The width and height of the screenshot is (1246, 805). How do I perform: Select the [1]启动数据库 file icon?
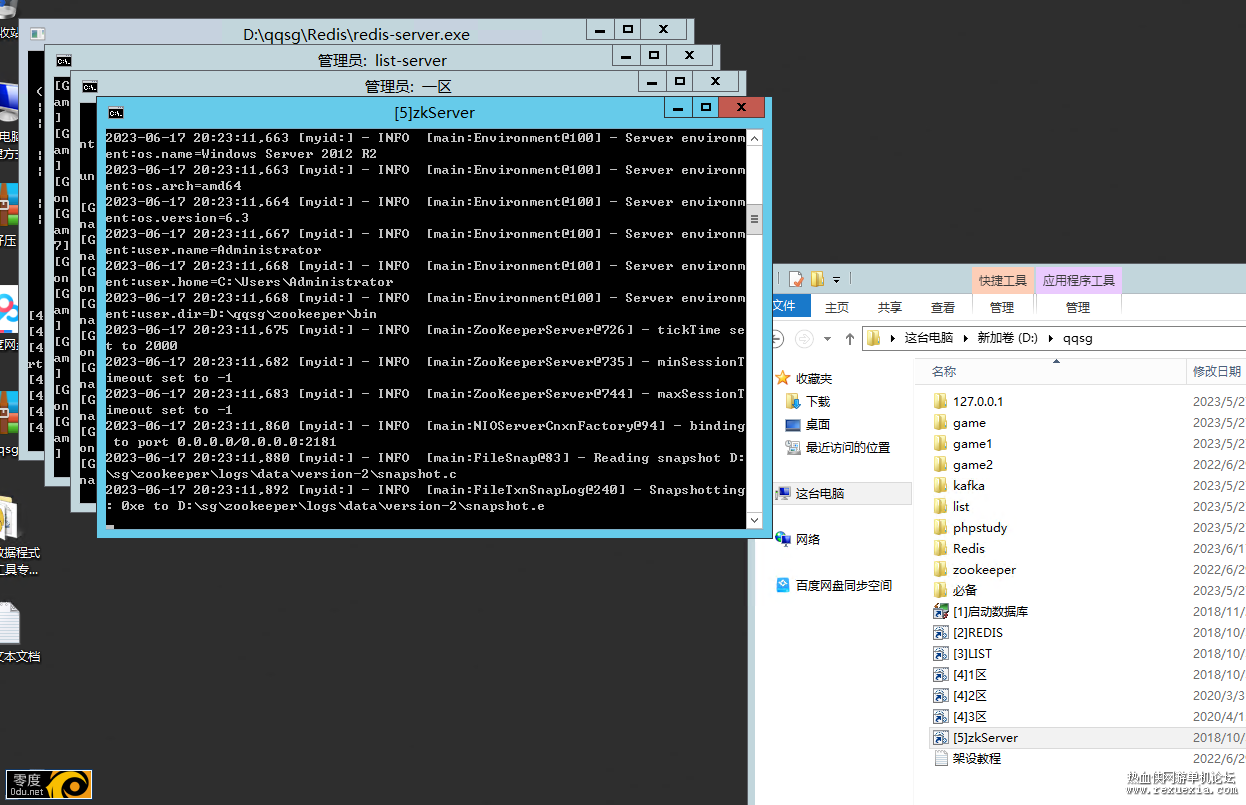pyautogui.click(x=940, y=611)
